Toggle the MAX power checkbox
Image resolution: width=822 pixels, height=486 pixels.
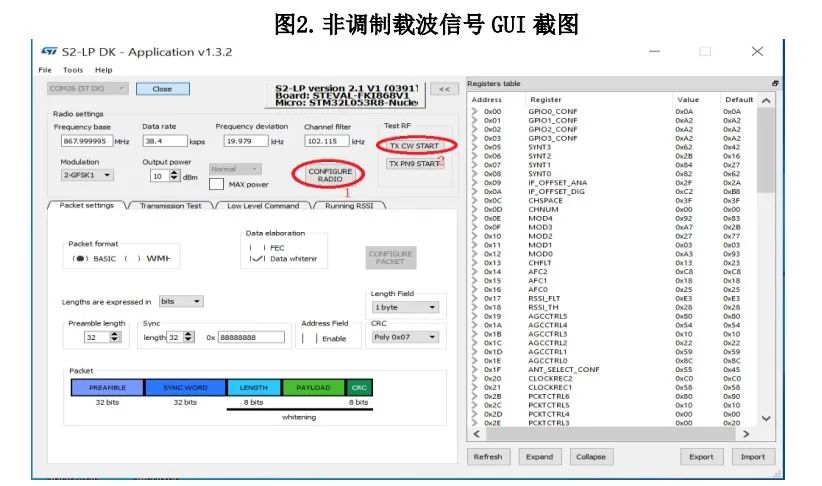tap(217, 184)
